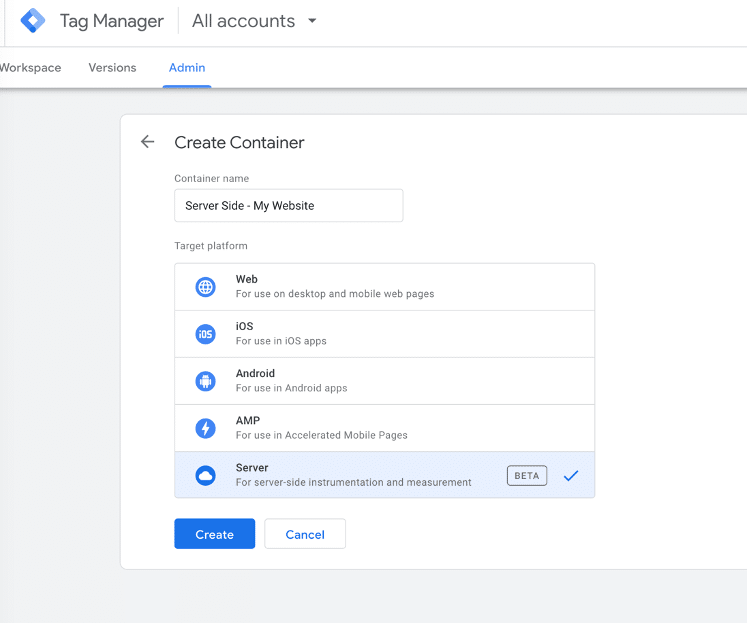Click the blue iOS platform icon
The width and height of the screenshot is (747, 625).
tap(205, 334)
